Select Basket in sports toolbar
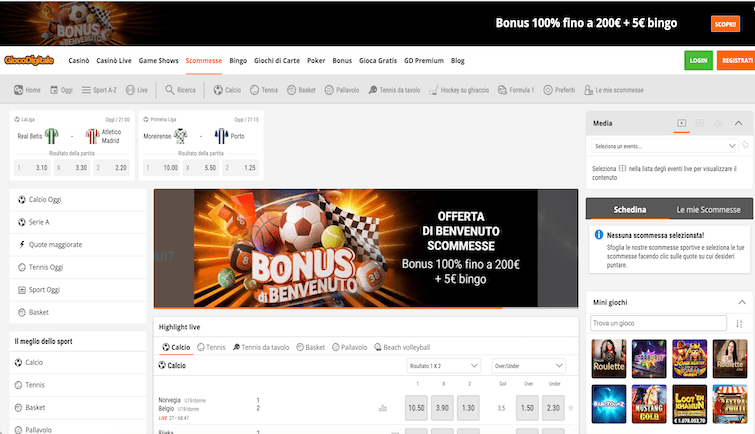The image size is (755, 434). pyautogui.click(x=301, y=90)
